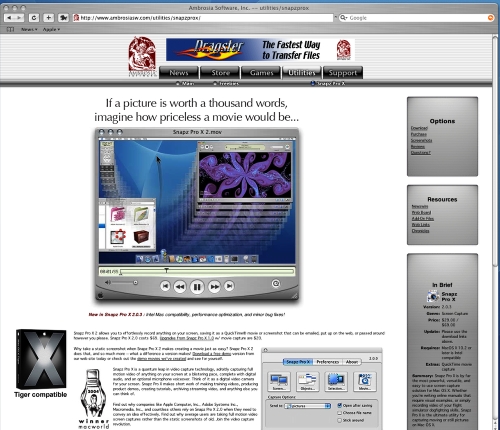Reload the page with the refresh button
This screenshot has height=430, width=500.
pos(34,18)
